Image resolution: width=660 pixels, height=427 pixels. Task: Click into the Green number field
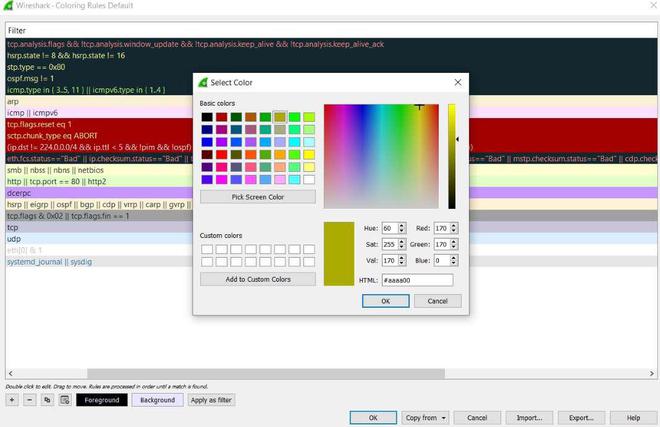(x=442, y=244)
